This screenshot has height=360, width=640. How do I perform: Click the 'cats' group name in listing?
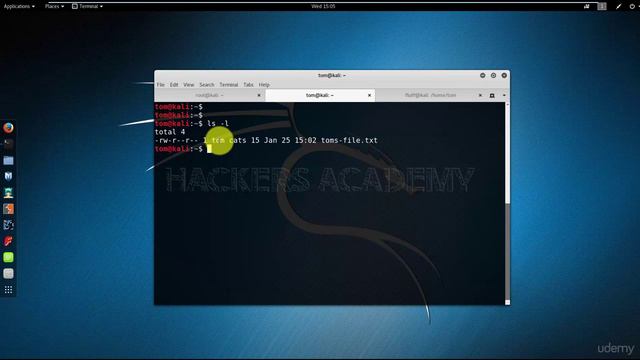point(238,140)
